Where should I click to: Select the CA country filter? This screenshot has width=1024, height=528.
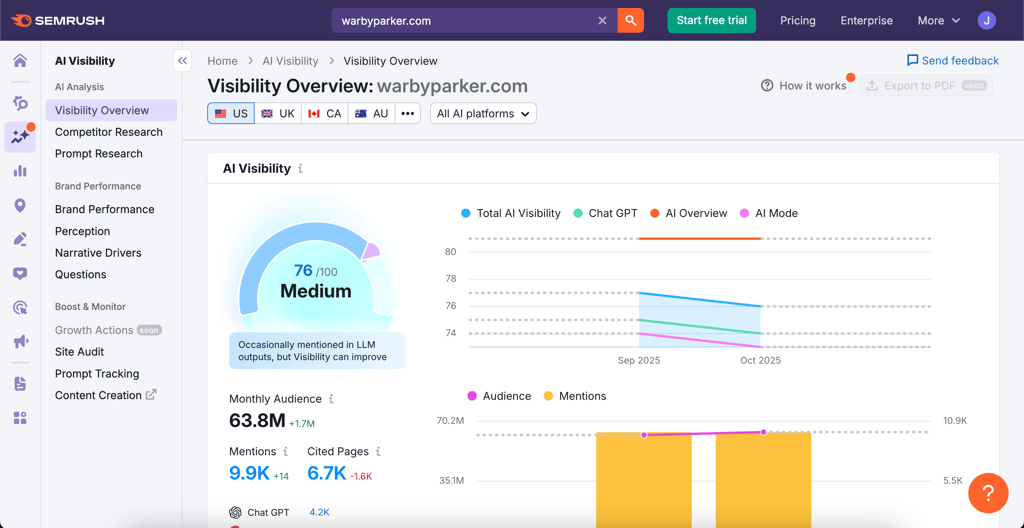click(325, 114)
